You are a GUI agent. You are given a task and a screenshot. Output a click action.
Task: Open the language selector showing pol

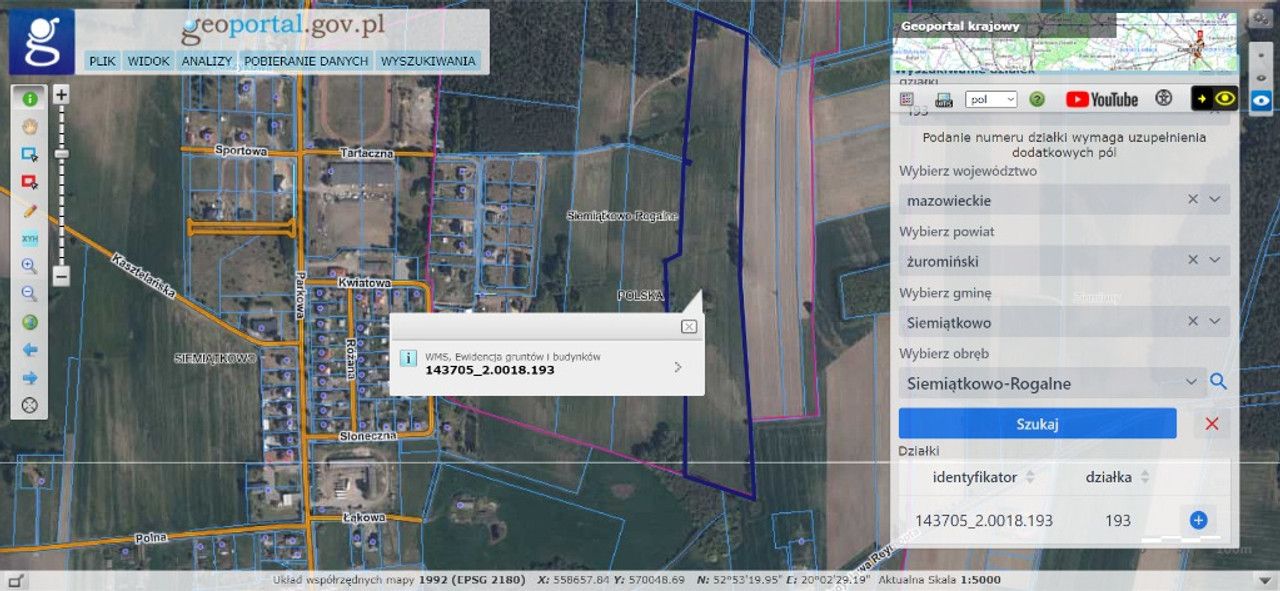coord(991,99)
